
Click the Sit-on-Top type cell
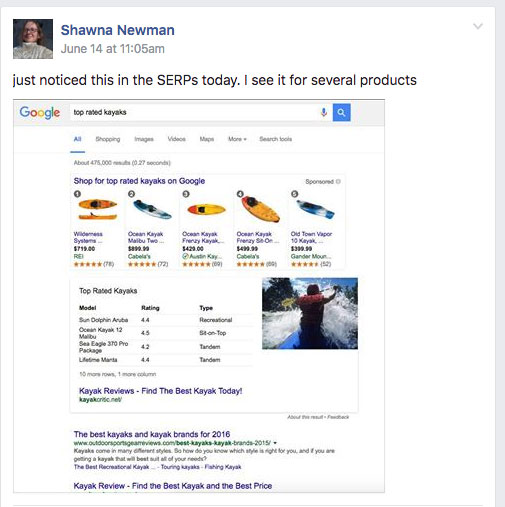(213, 333)
